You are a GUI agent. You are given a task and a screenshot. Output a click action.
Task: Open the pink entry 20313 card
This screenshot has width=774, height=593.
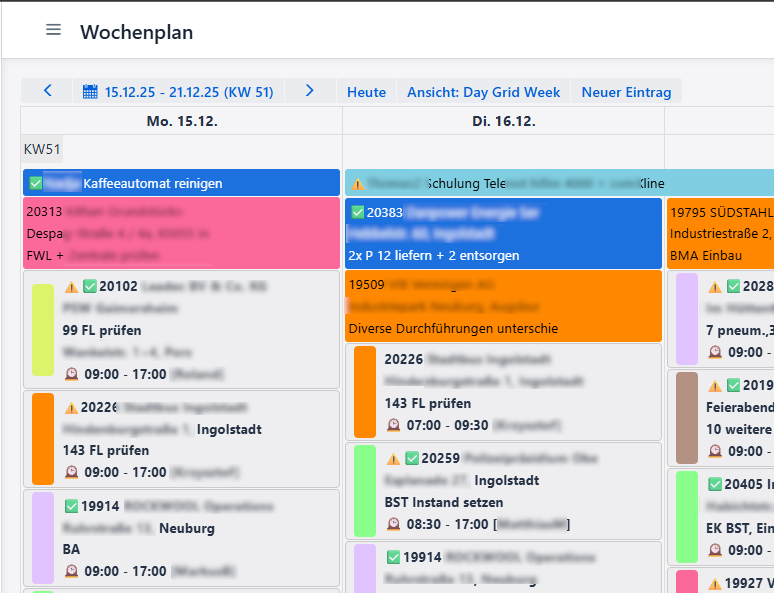pos(181,233)
